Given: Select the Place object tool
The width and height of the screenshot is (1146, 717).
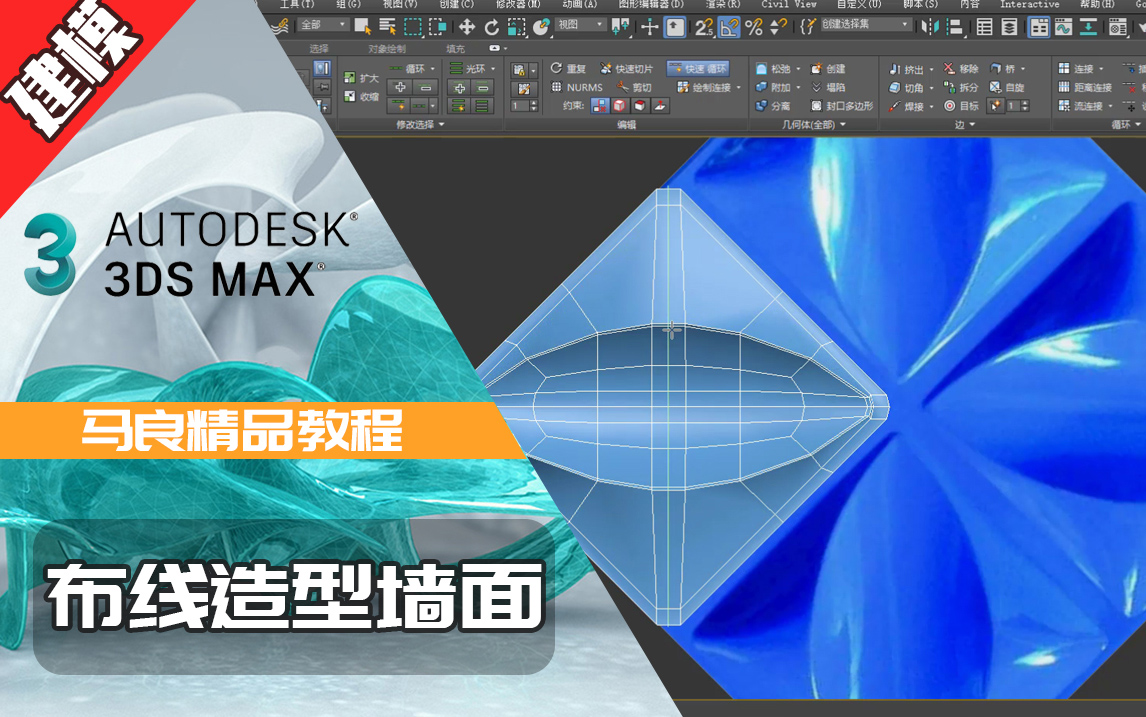Looking at the screenshot, I should (542, 28).
